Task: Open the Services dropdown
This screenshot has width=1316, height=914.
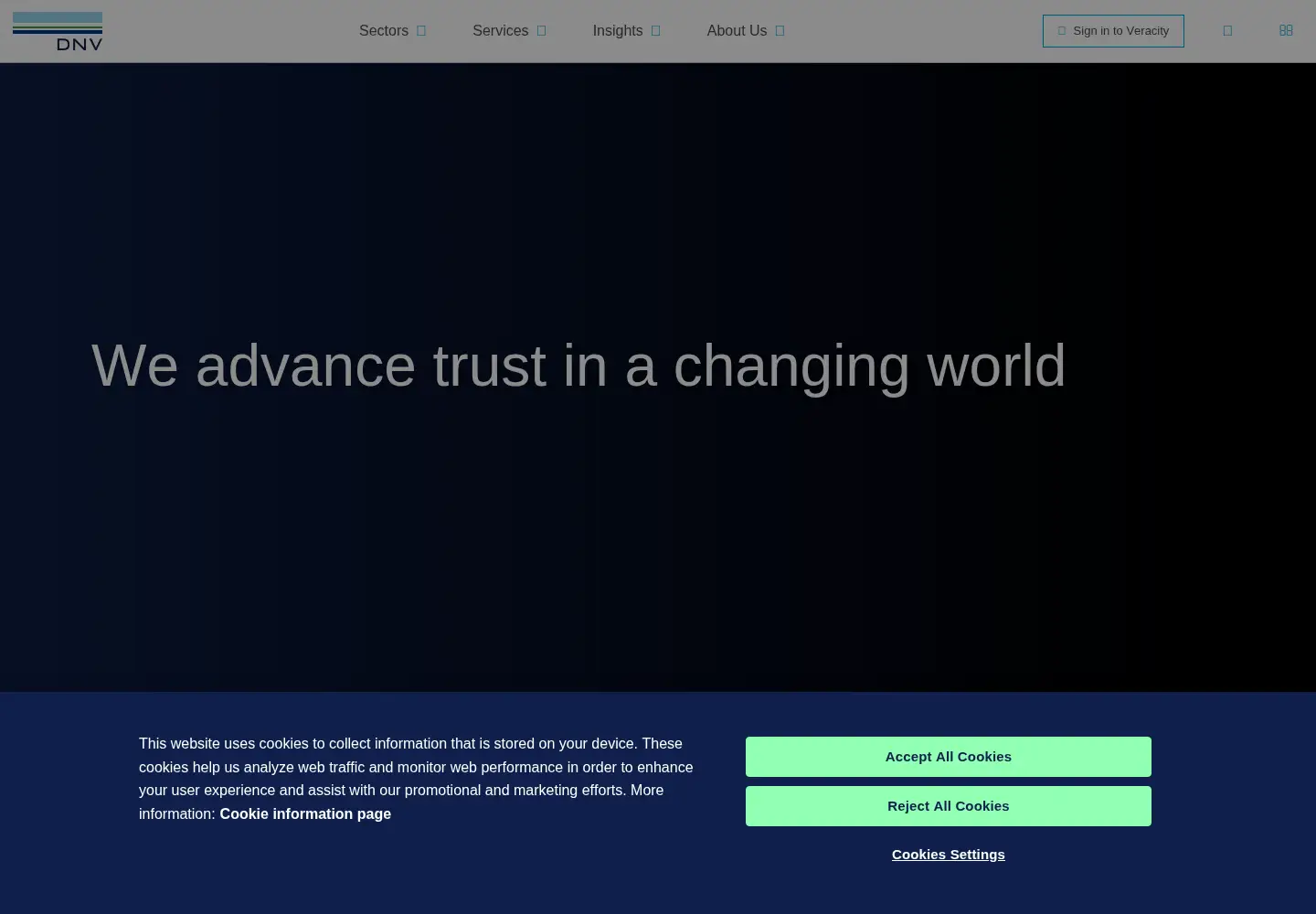Action: pyautogui.click(x=509, y=31)
